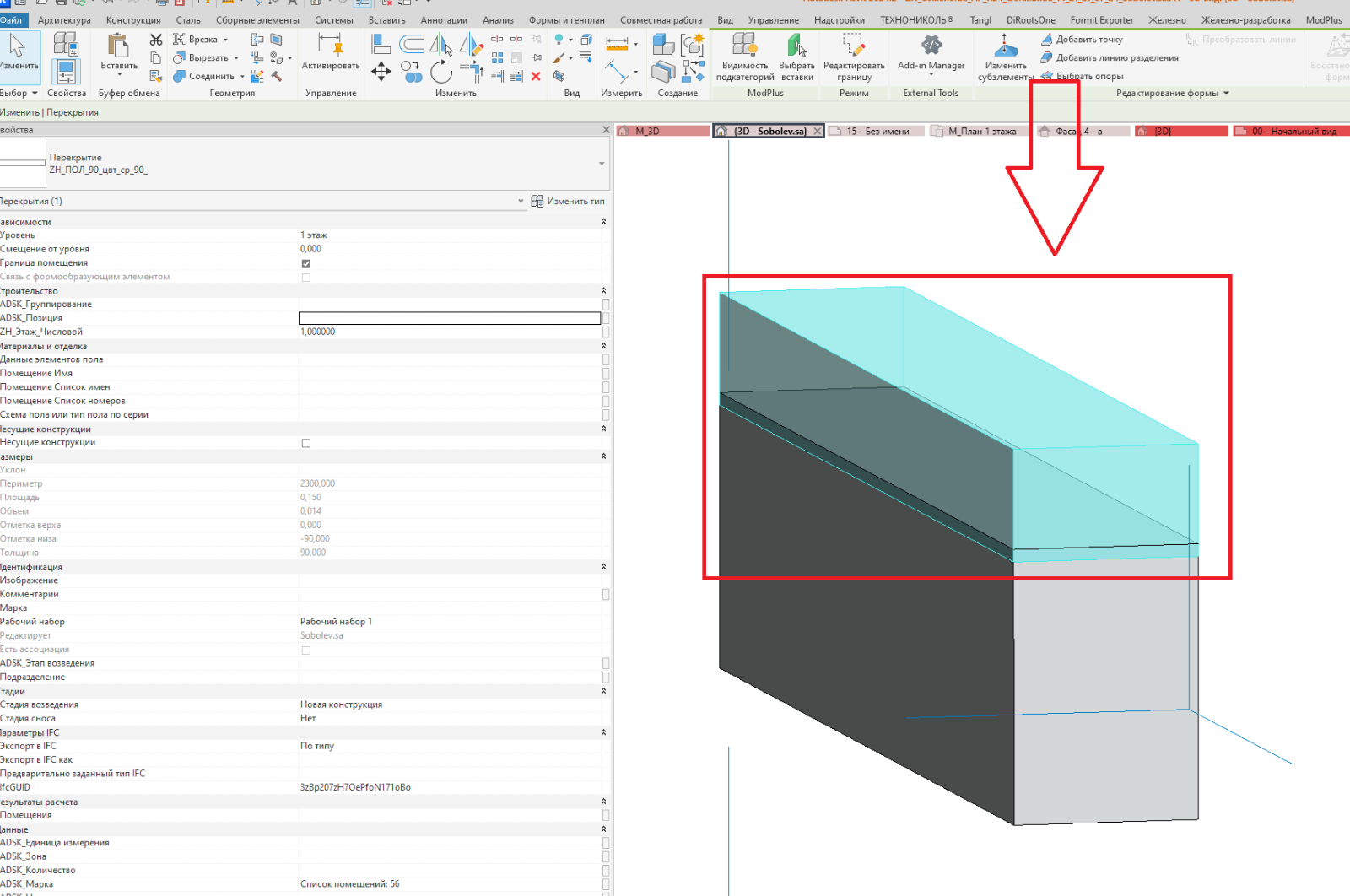Viewport: 1350px width, 896px height.
Task: Open the Конструкция ribbon tab
Action: [133, 20]
